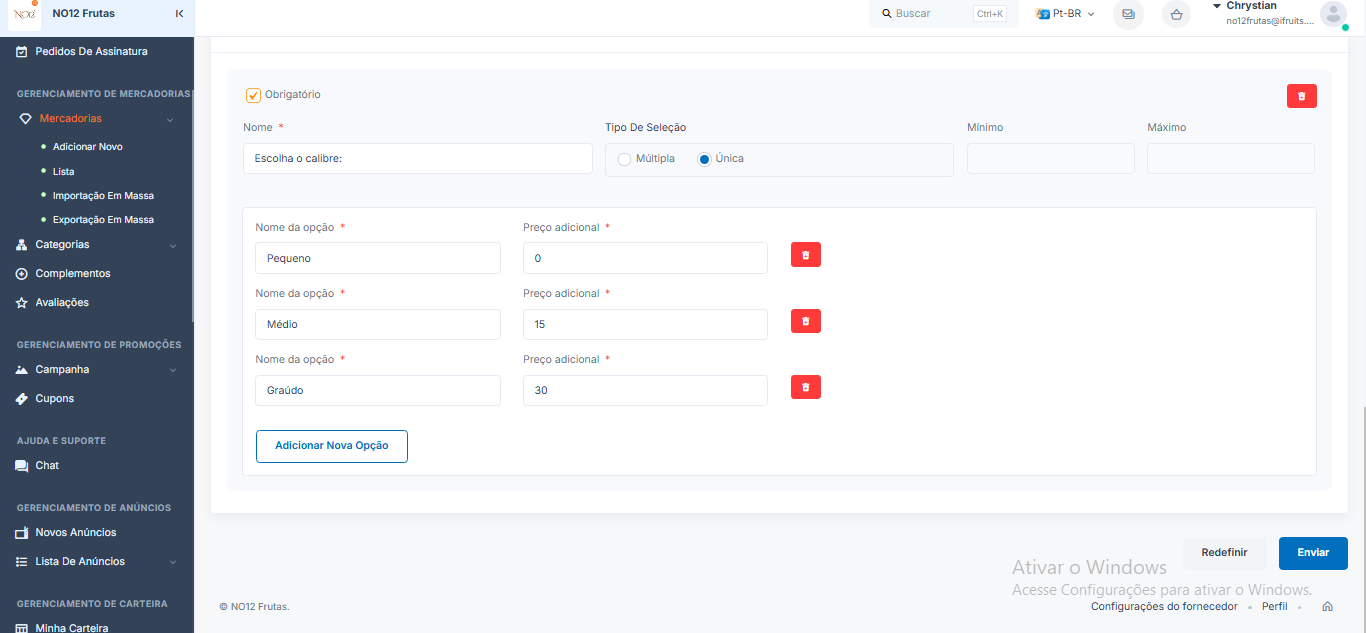Click Adicionar Nova Opção button
The image size is (1366, 633).
coord(332,446)
